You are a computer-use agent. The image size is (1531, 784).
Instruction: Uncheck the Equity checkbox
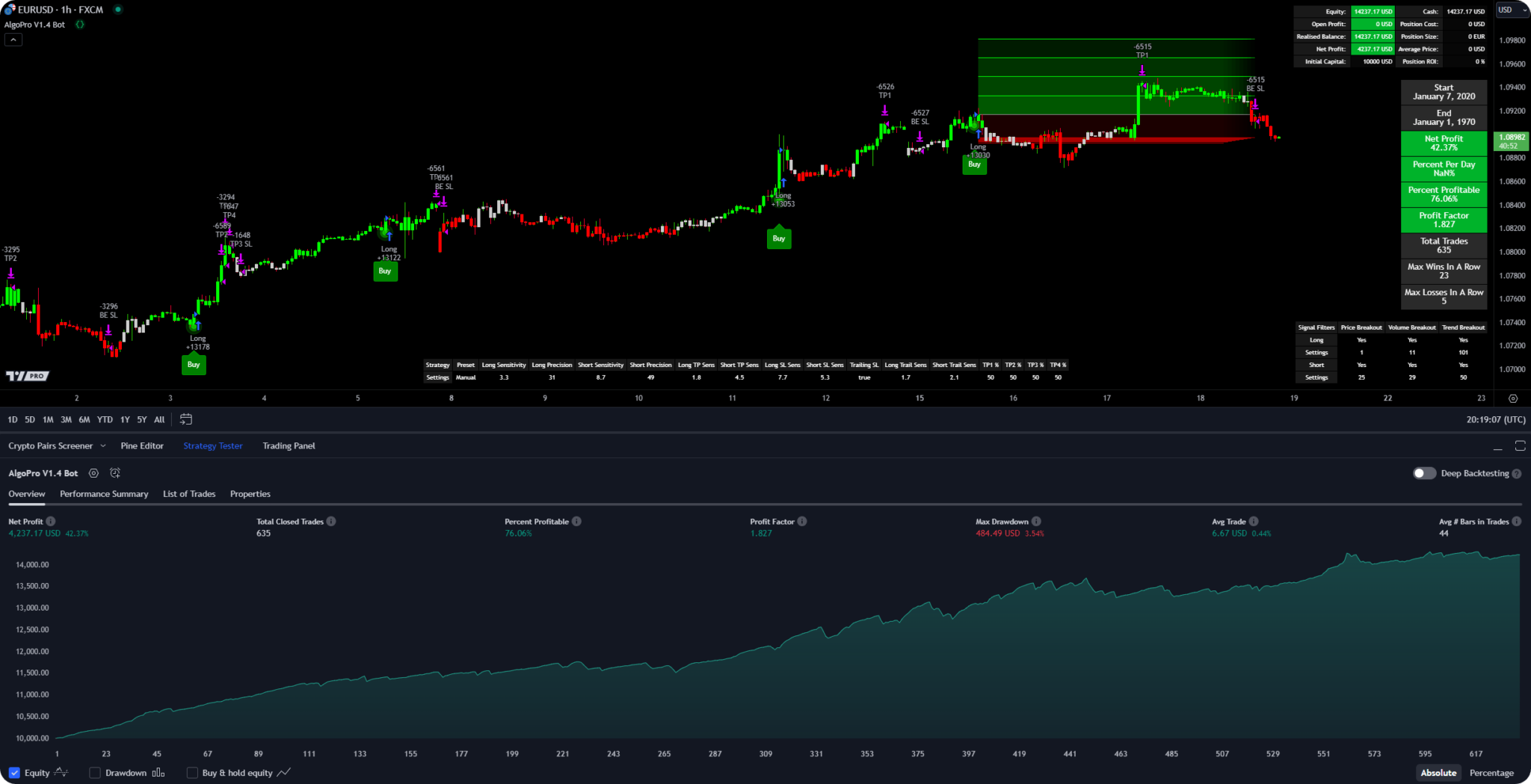(x=14, y=773)
